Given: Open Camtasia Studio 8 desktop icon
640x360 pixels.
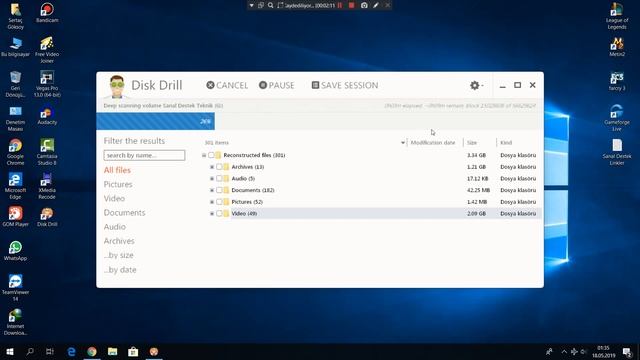Looking at the screenshot, I should click(x=47, y=152).
